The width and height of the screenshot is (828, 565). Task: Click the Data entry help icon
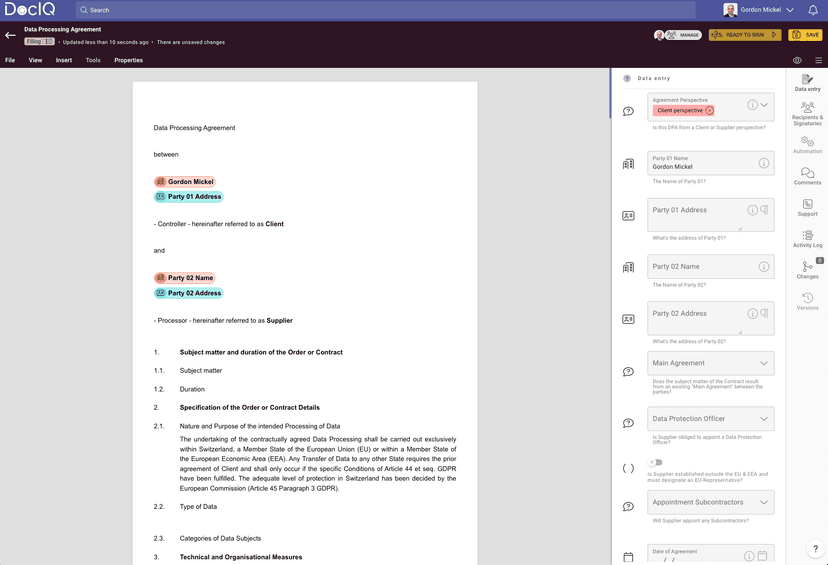[x=627, y=78]
